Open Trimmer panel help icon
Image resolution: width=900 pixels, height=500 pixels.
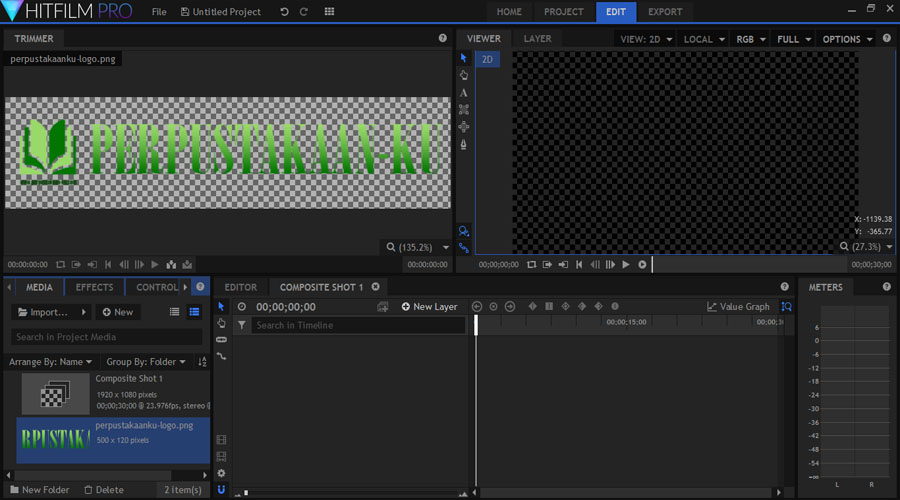tap(443, 38)
